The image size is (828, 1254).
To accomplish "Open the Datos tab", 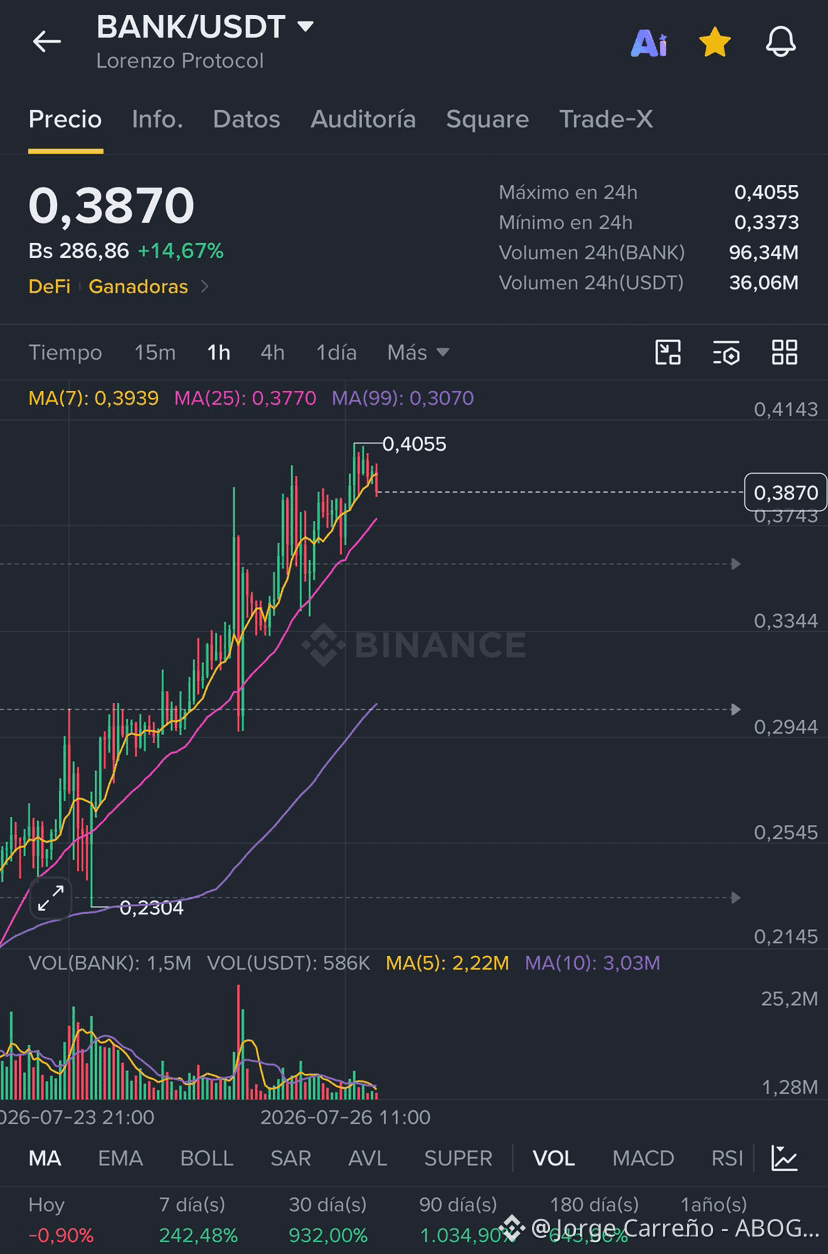I will pyautogui.click(x=246, y=119).
